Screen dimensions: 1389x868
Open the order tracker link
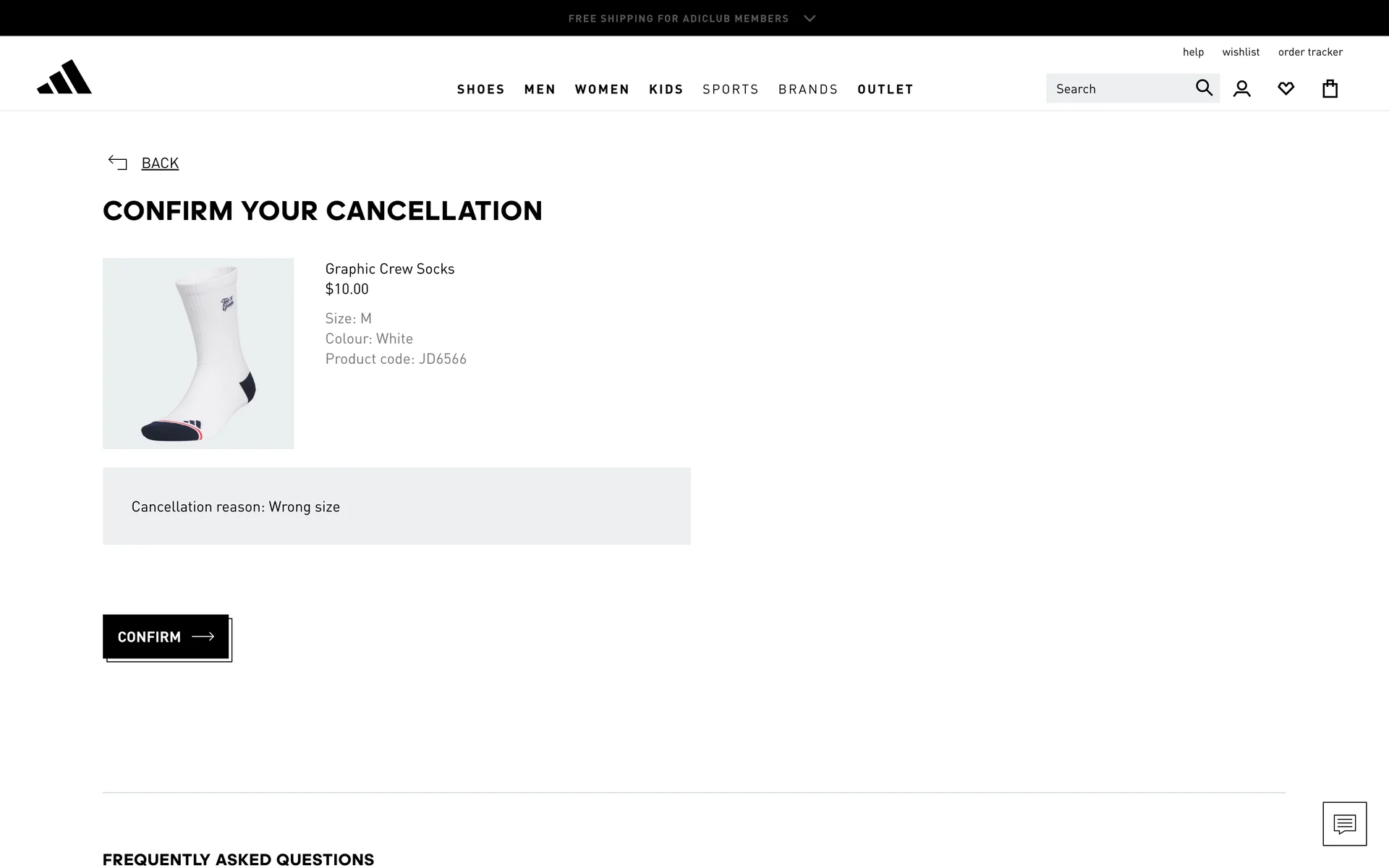1310,51
